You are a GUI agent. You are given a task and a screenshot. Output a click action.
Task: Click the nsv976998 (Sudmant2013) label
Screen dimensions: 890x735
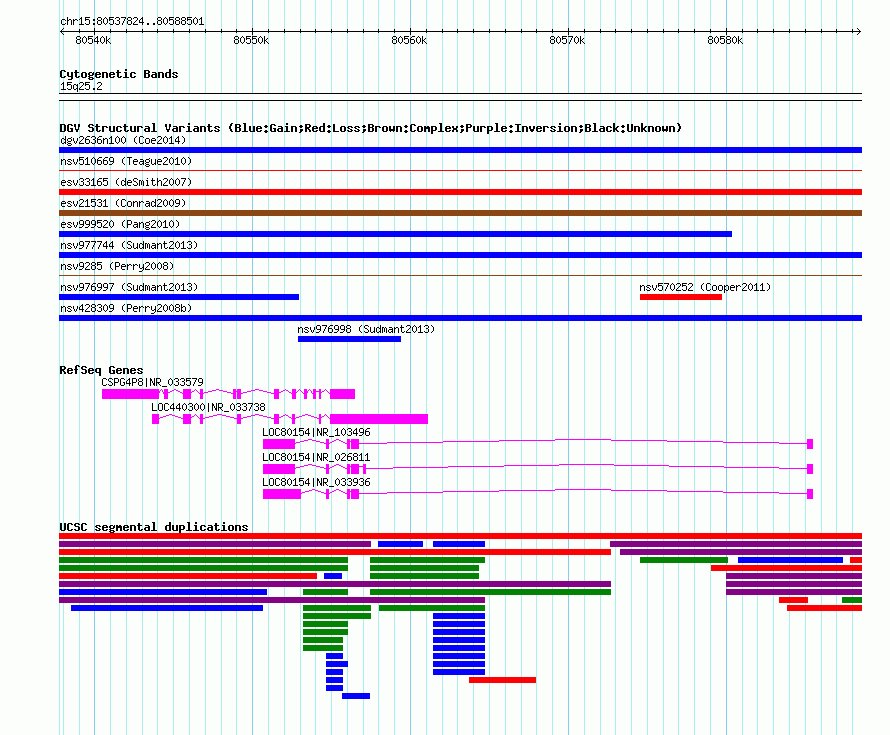point(366,329)
